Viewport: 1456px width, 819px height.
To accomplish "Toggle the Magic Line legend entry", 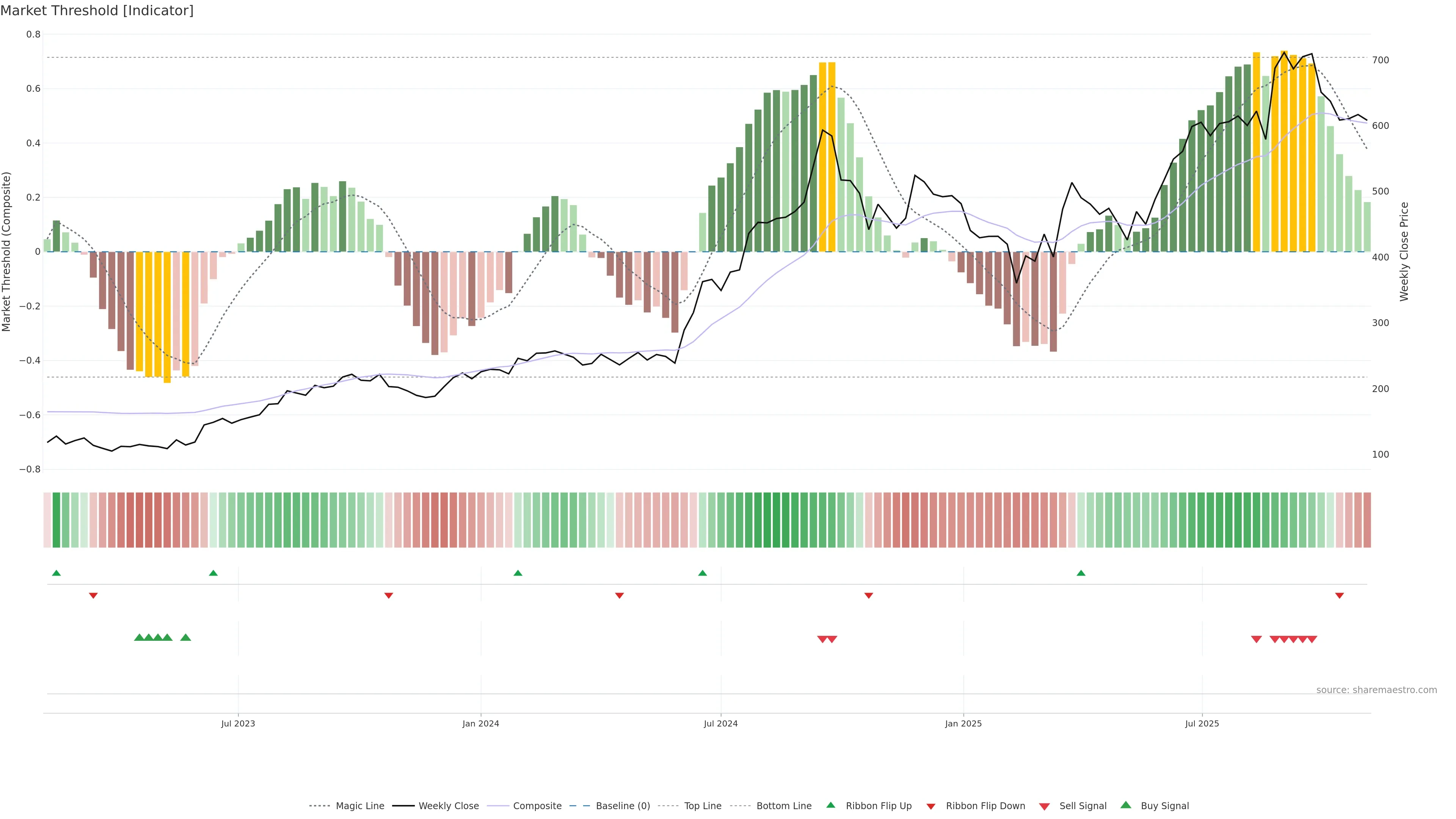I will (359, 806).
